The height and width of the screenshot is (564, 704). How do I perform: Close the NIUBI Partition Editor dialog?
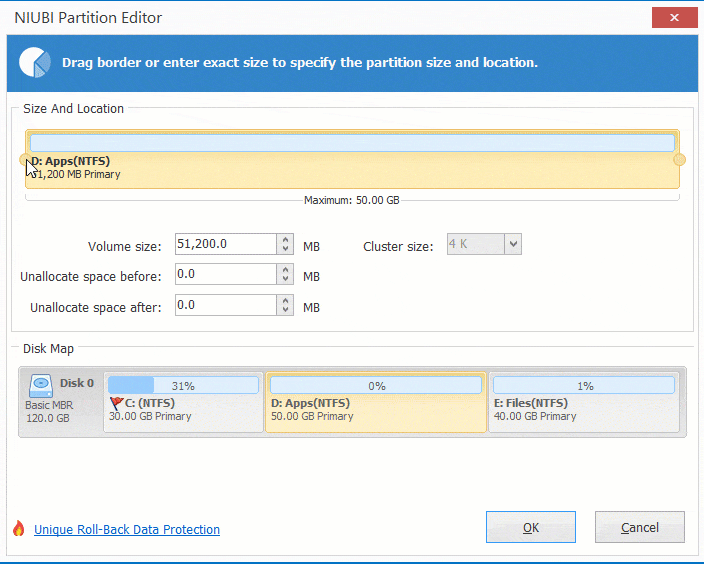(x=674, y=18)
